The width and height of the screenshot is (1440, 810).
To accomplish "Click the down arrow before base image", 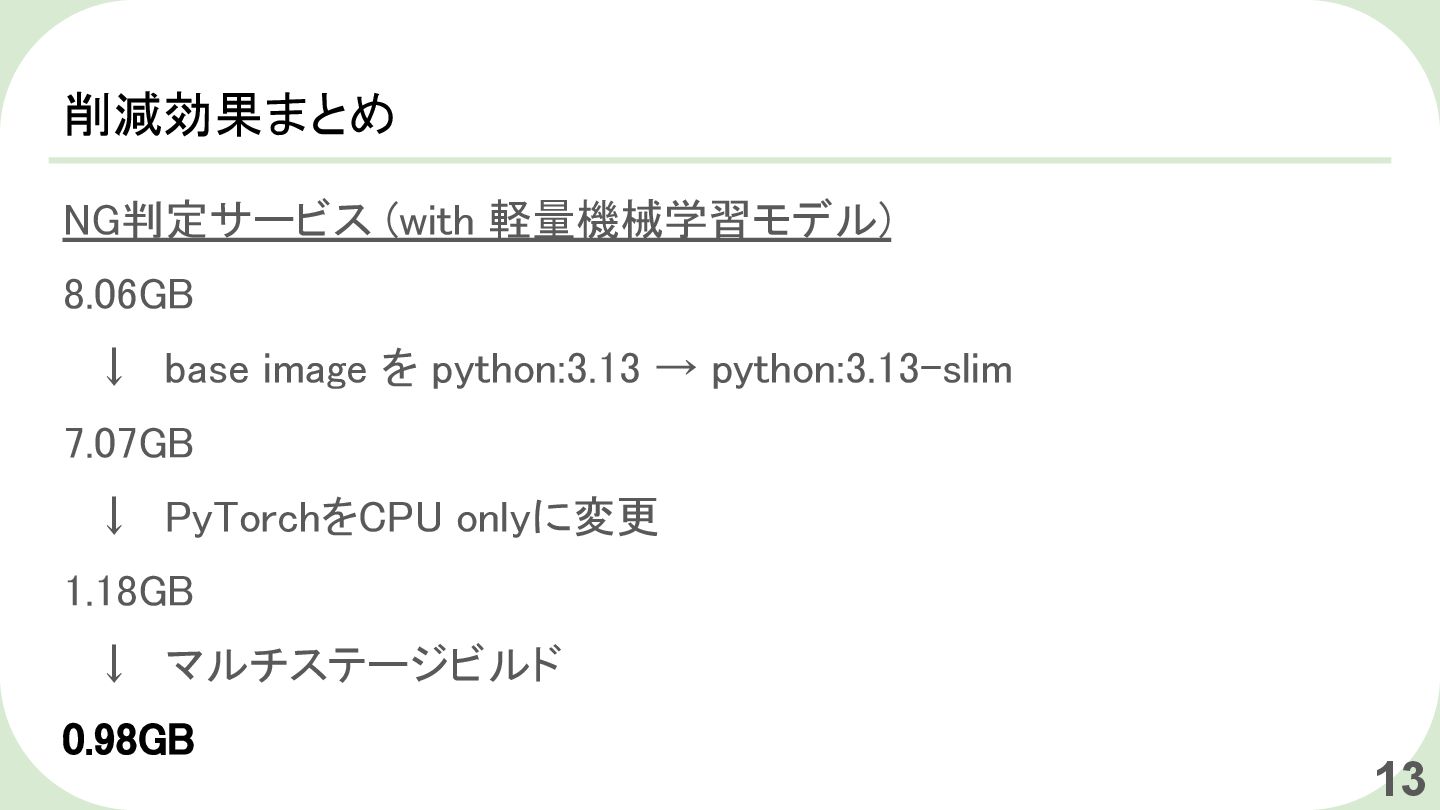I will tap(114, 369).
